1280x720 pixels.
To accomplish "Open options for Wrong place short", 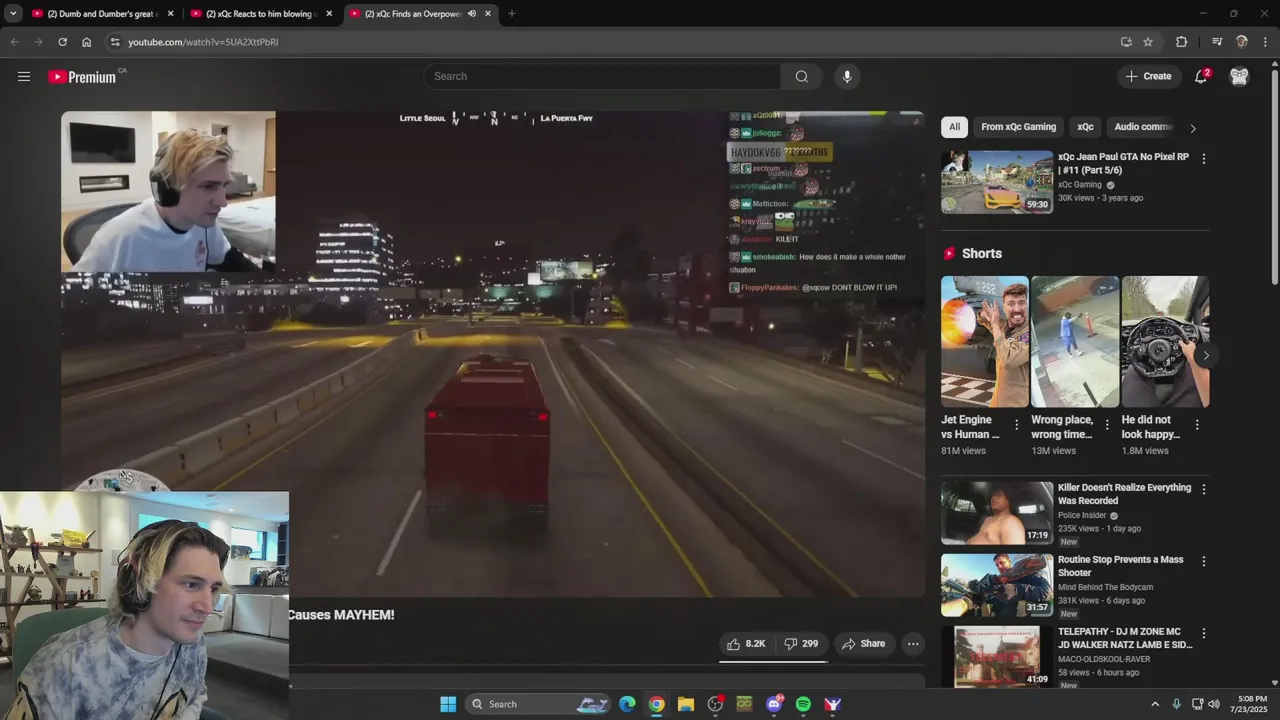I will click(x=1106, y=425).
